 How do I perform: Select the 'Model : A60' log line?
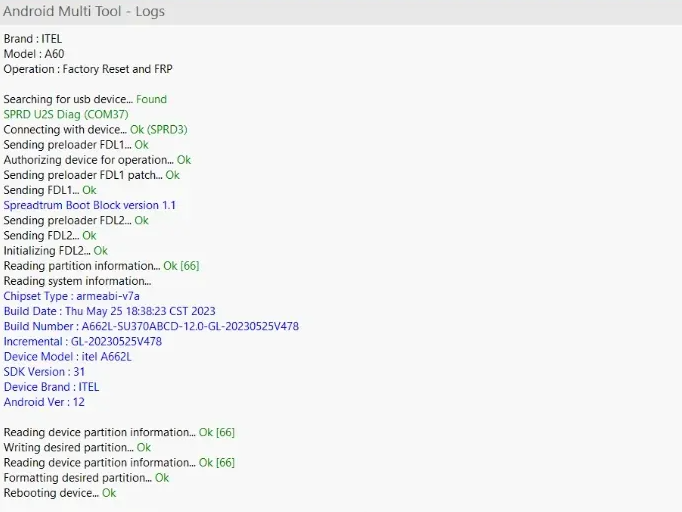pyautogui.click(x=34, y=54)
